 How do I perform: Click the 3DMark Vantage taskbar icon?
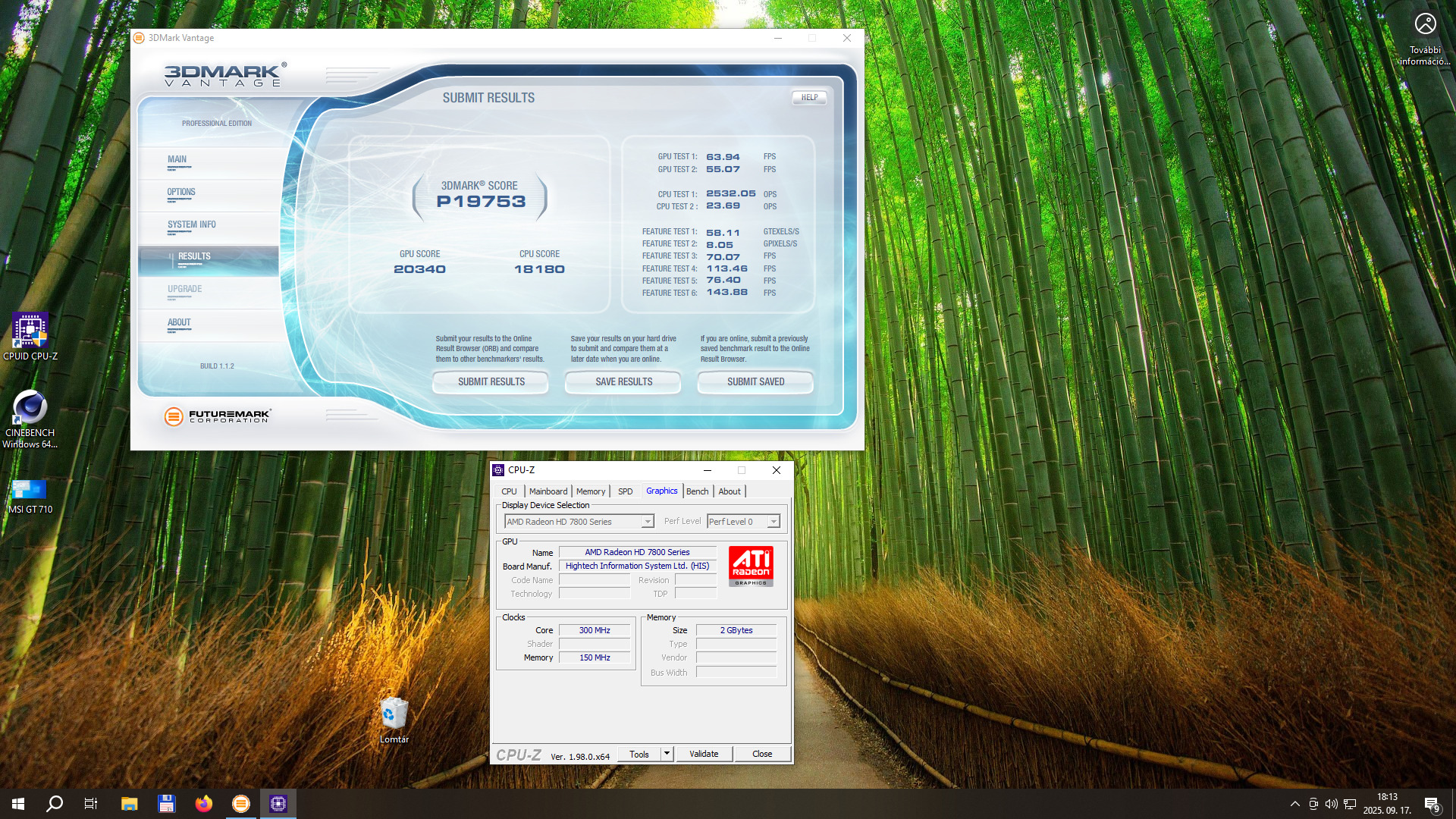click(240, 804)
